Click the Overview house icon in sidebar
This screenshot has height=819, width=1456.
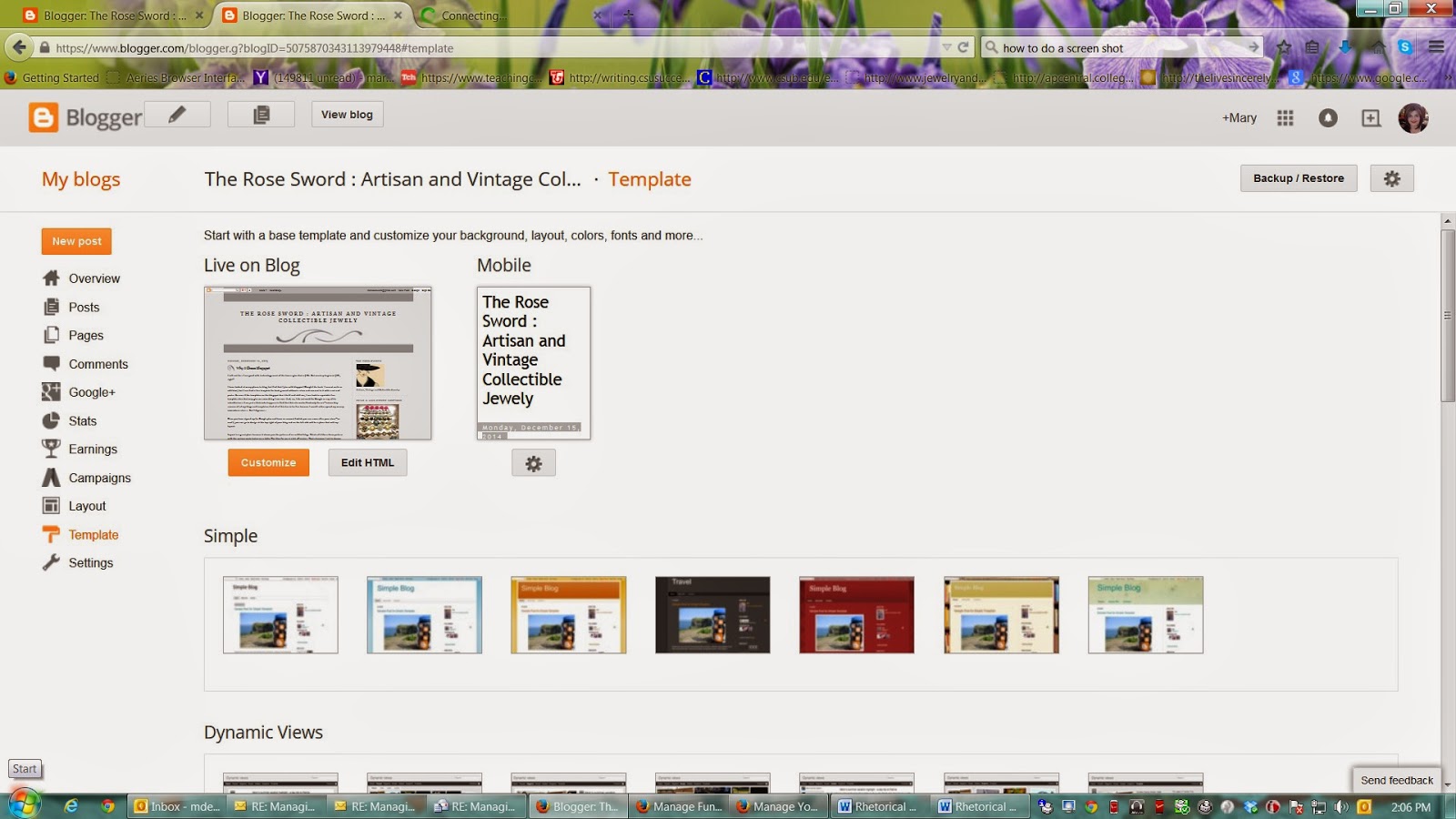click(x=51, y=278)
